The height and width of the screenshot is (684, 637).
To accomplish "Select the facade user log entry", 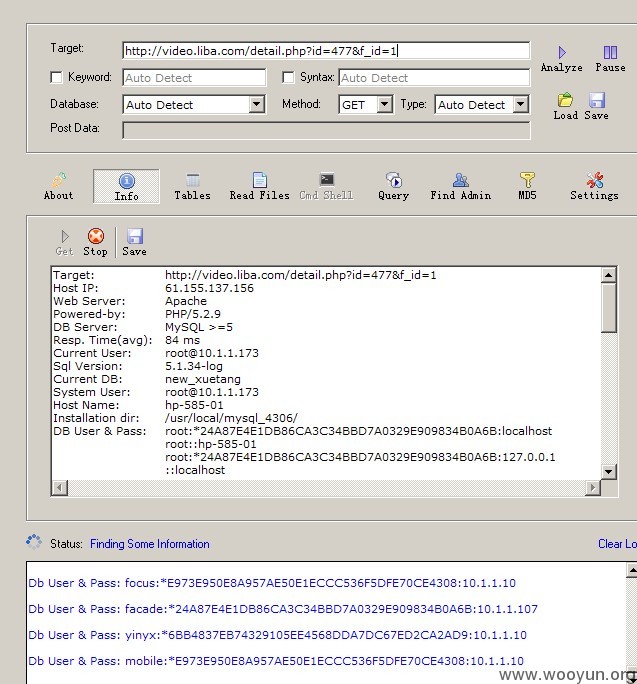I will [x=283, y=609].
